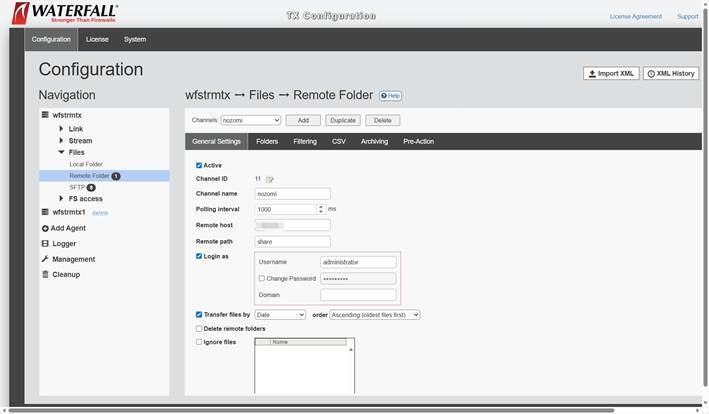Uncheck the Active checkbox

[199, 165]
